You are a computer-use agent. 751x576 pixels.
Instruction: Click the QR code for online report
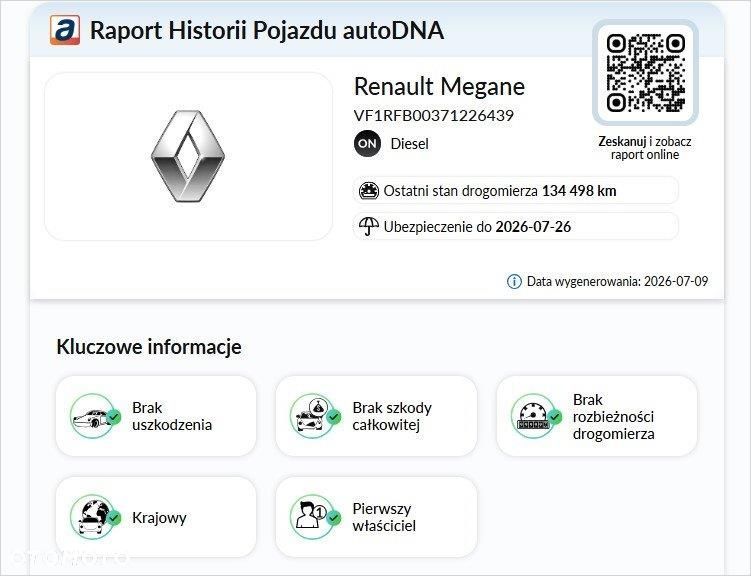(x=645, y=73)
